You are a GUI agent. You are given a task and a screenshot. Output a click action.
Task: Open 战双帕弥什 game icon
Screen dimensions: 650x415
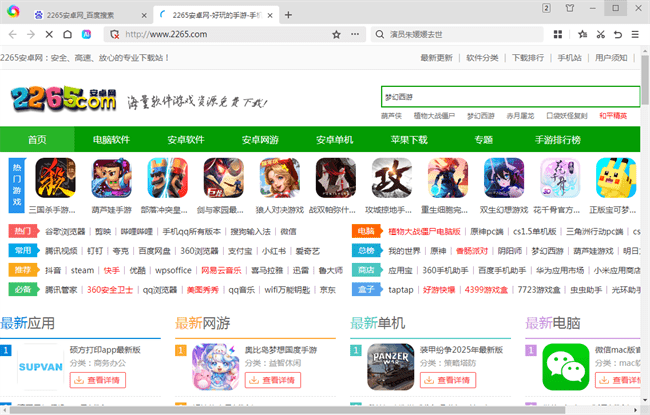coord(336,177)
